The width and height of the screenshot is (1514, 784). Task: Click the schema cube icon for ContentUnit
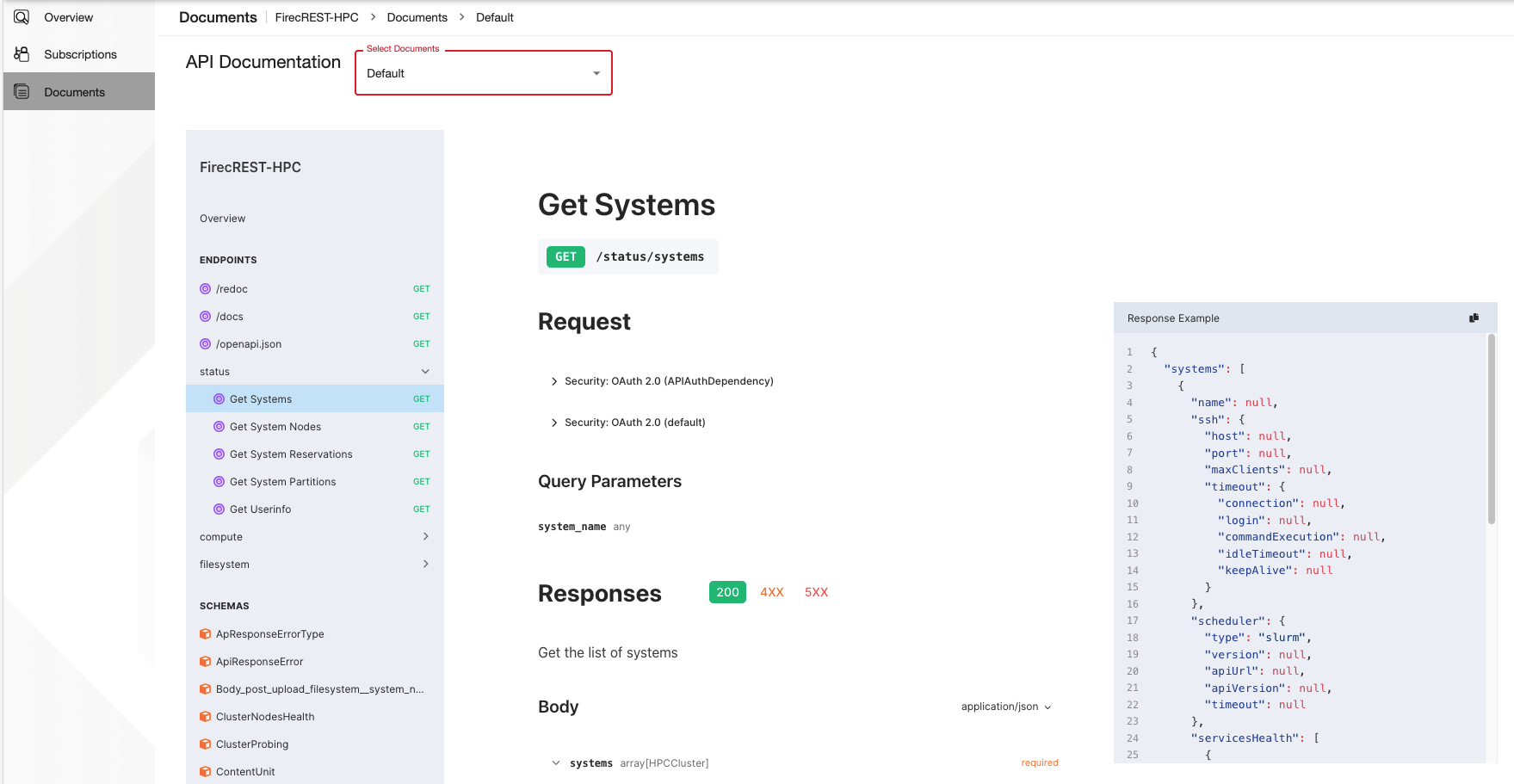(205, 772)
